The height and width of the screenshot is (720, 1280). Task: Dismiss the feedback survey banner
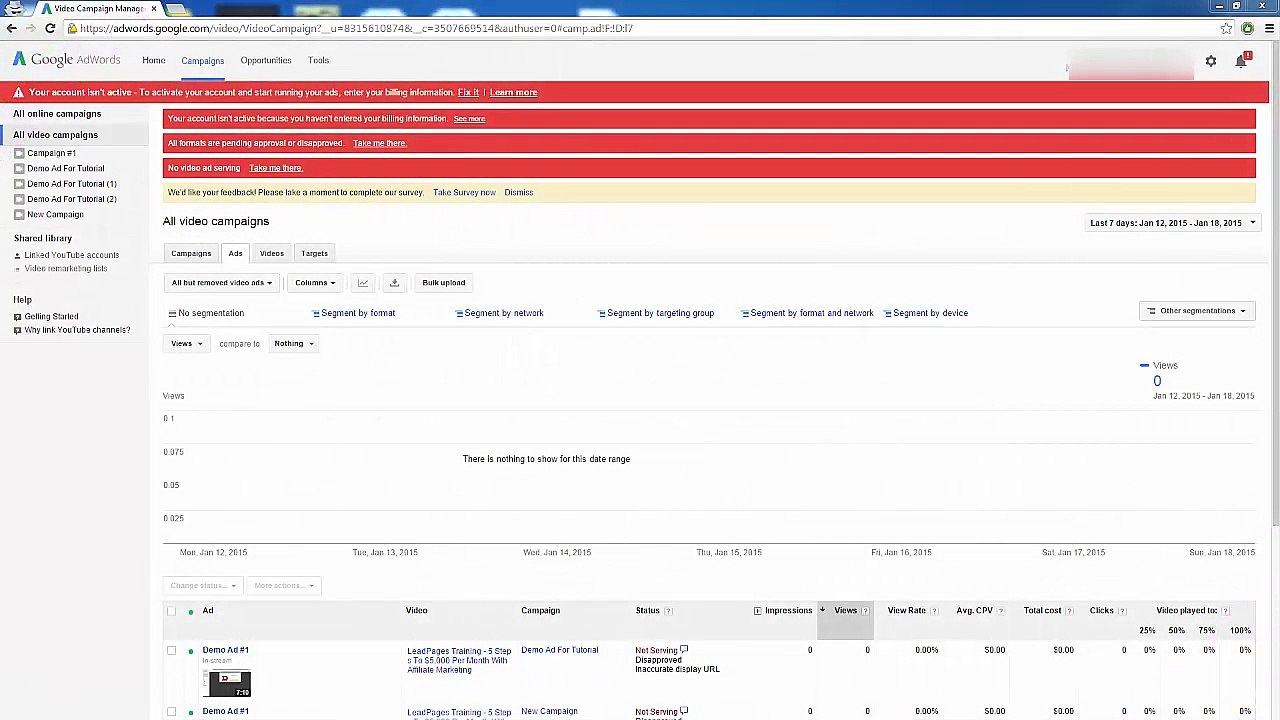[518, 192]
